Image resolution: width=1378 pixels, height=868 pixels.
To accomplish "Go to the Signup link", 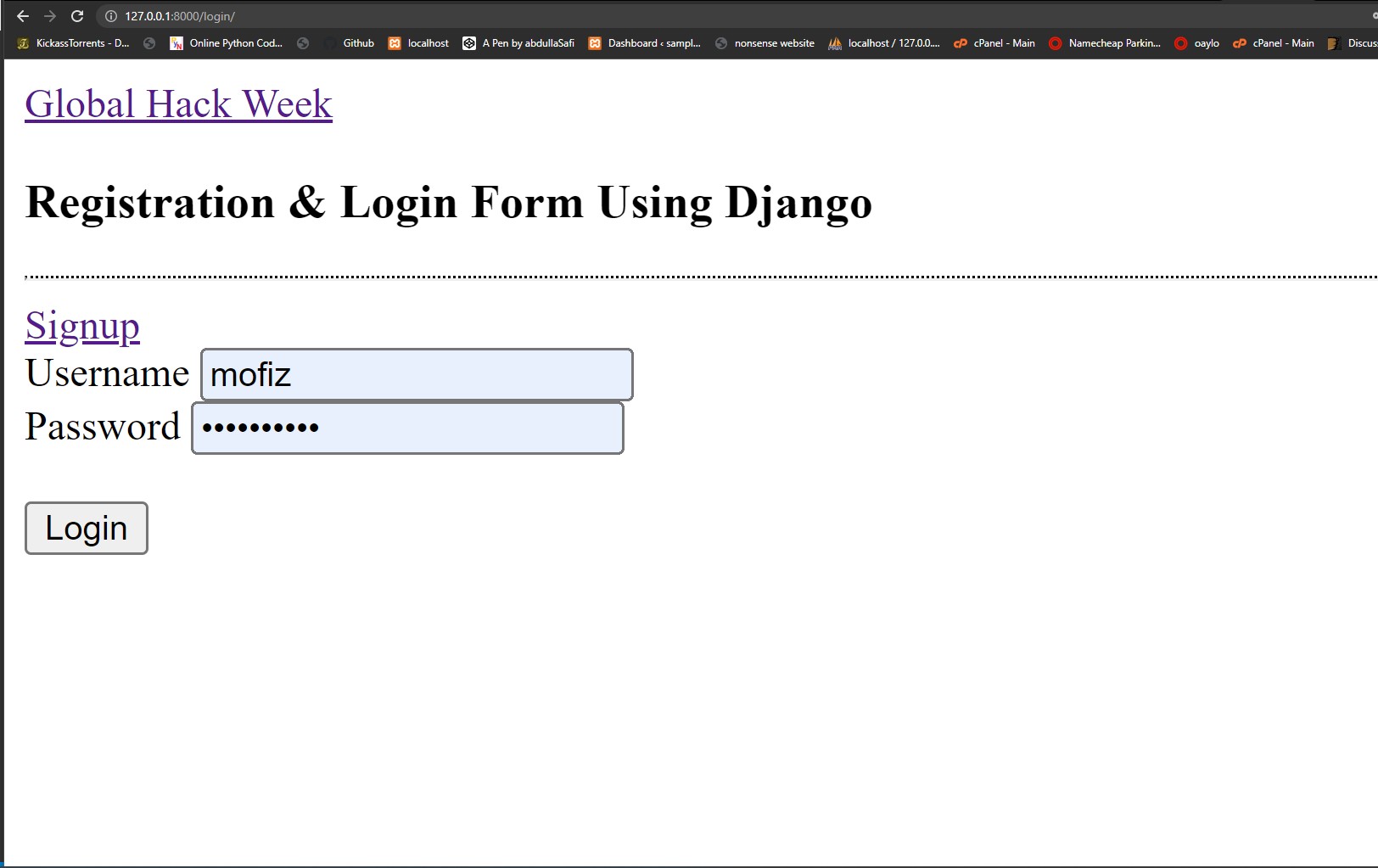I will [x=82, y=326].
